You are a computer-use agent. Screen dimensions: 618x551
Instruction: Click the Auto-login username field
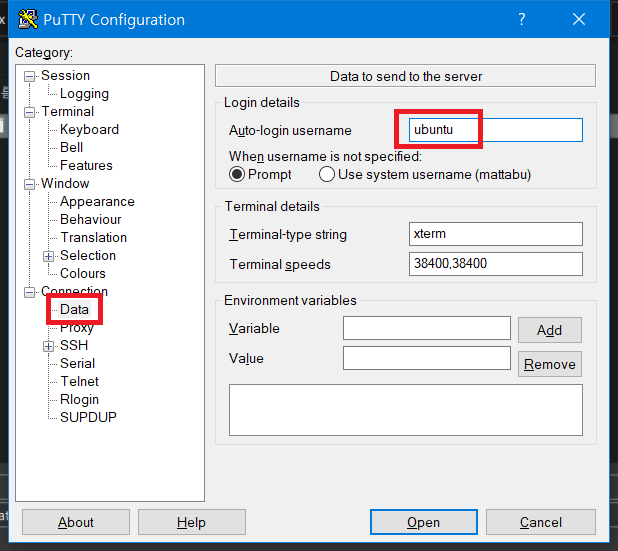495,130
